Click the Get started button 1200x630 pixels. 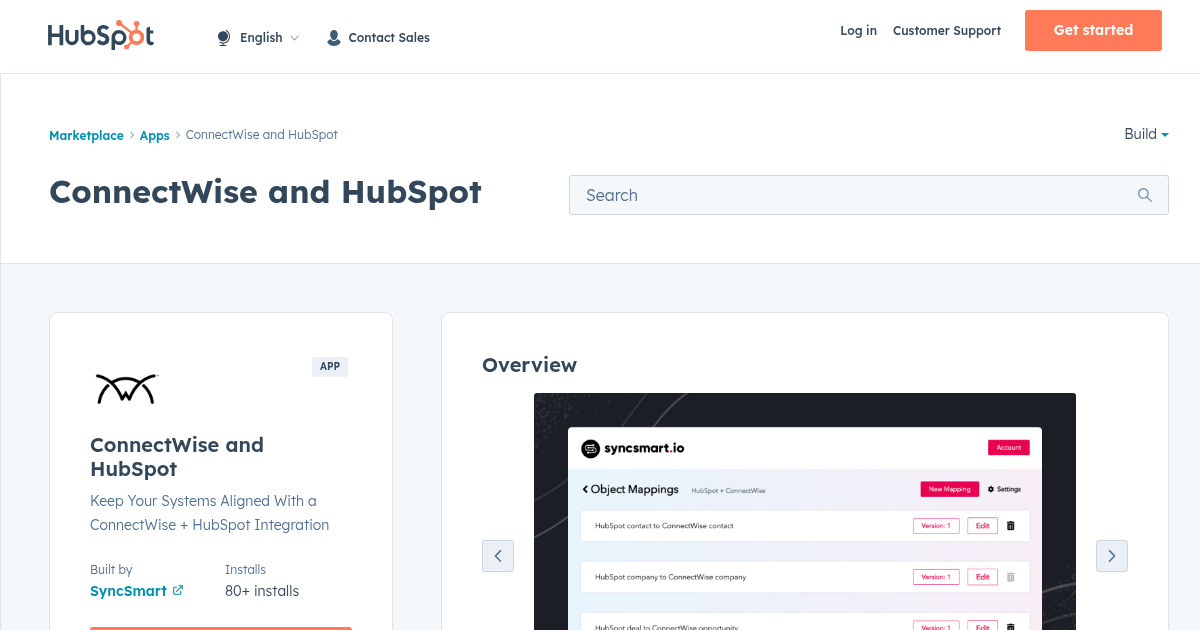coord(1092,30)
